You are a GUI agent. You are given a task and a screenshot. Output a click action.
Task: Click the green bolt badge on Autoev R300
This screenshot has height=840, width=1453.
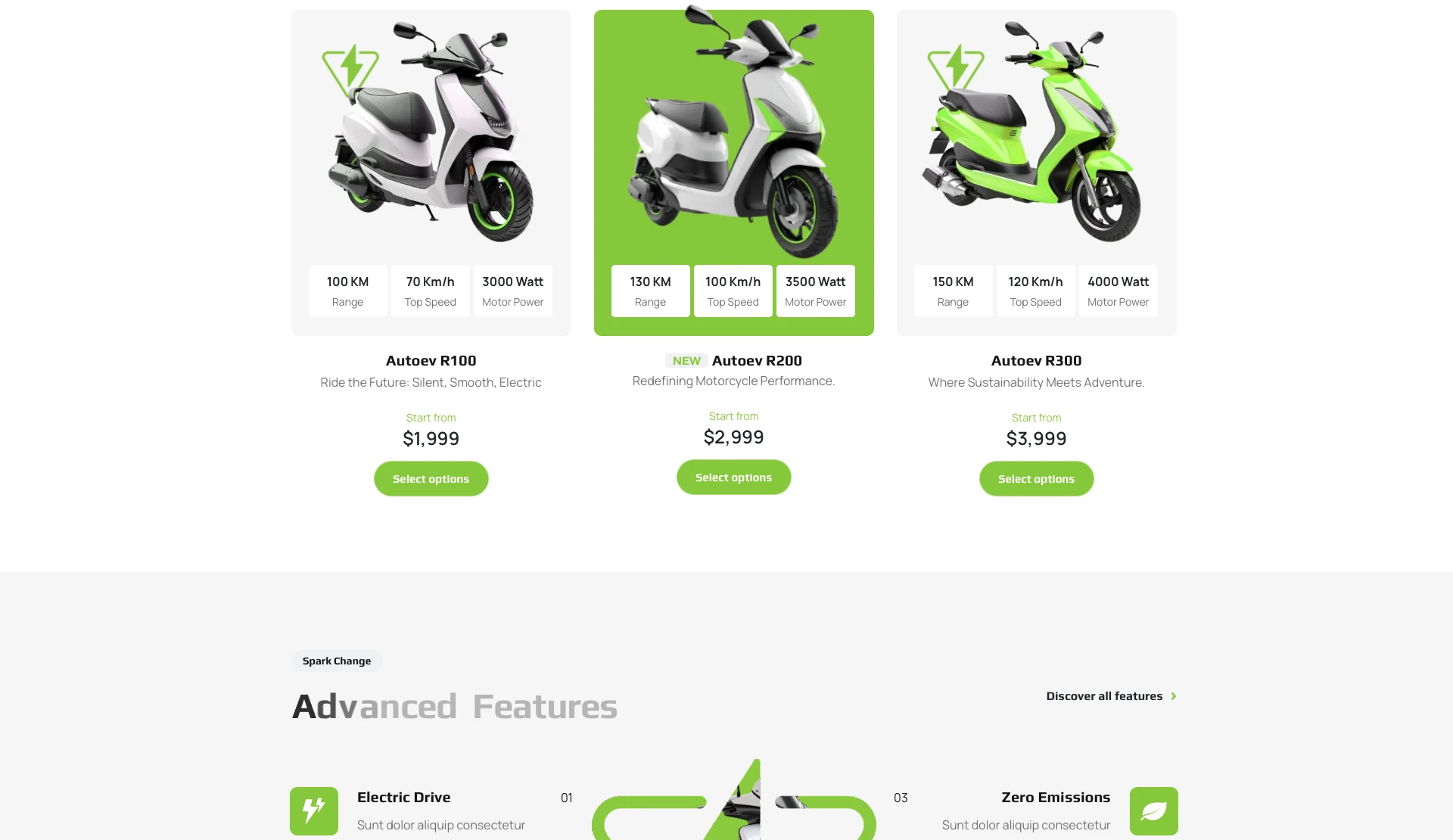[956, 71]
